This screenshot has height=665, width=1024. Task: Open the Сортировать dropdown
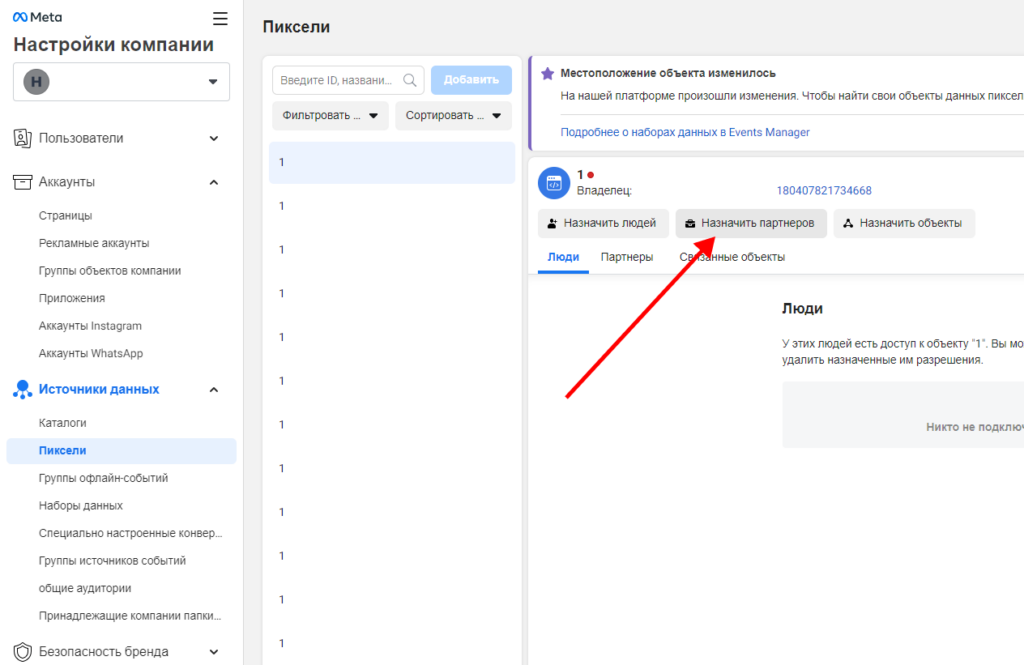point(453,116)
